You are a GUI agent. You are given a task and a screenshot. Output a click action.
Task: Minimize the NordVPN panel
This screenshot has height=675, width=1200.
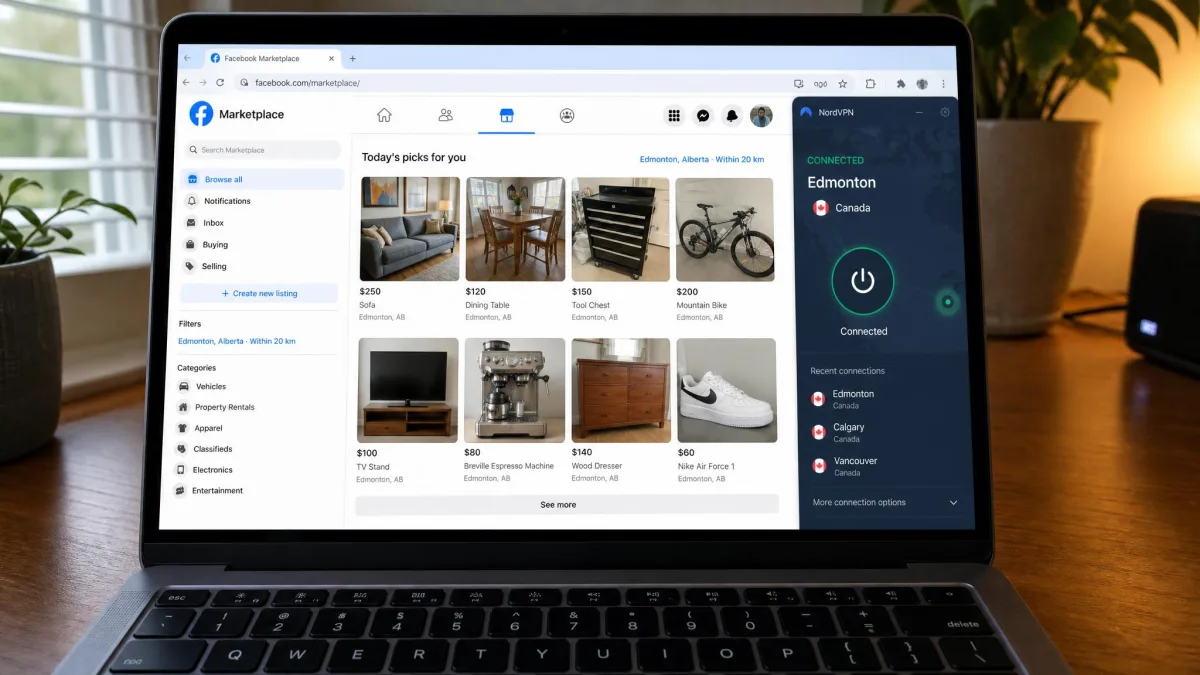click(919, 112)
